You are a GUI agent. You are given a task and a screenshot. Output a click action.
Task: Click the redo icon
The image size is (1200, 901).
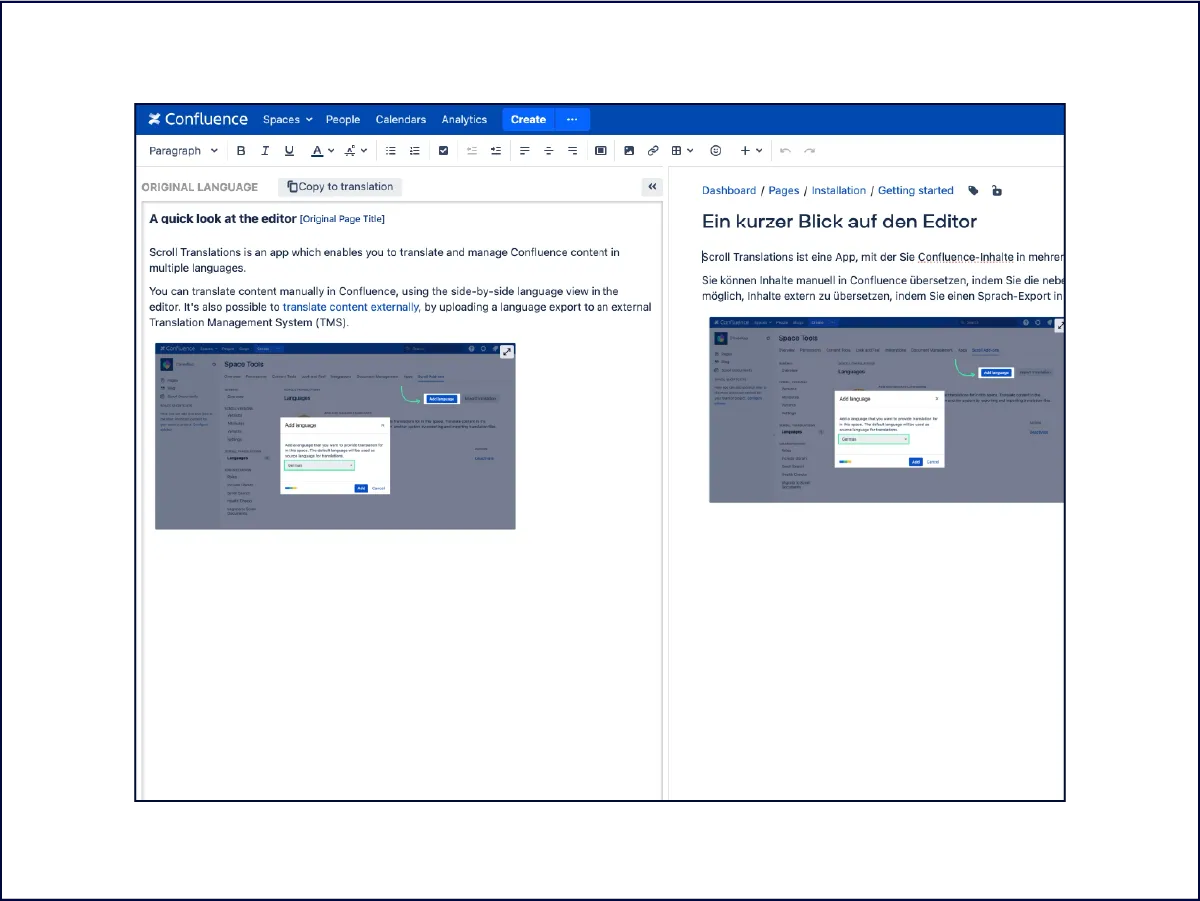point(809,151)
